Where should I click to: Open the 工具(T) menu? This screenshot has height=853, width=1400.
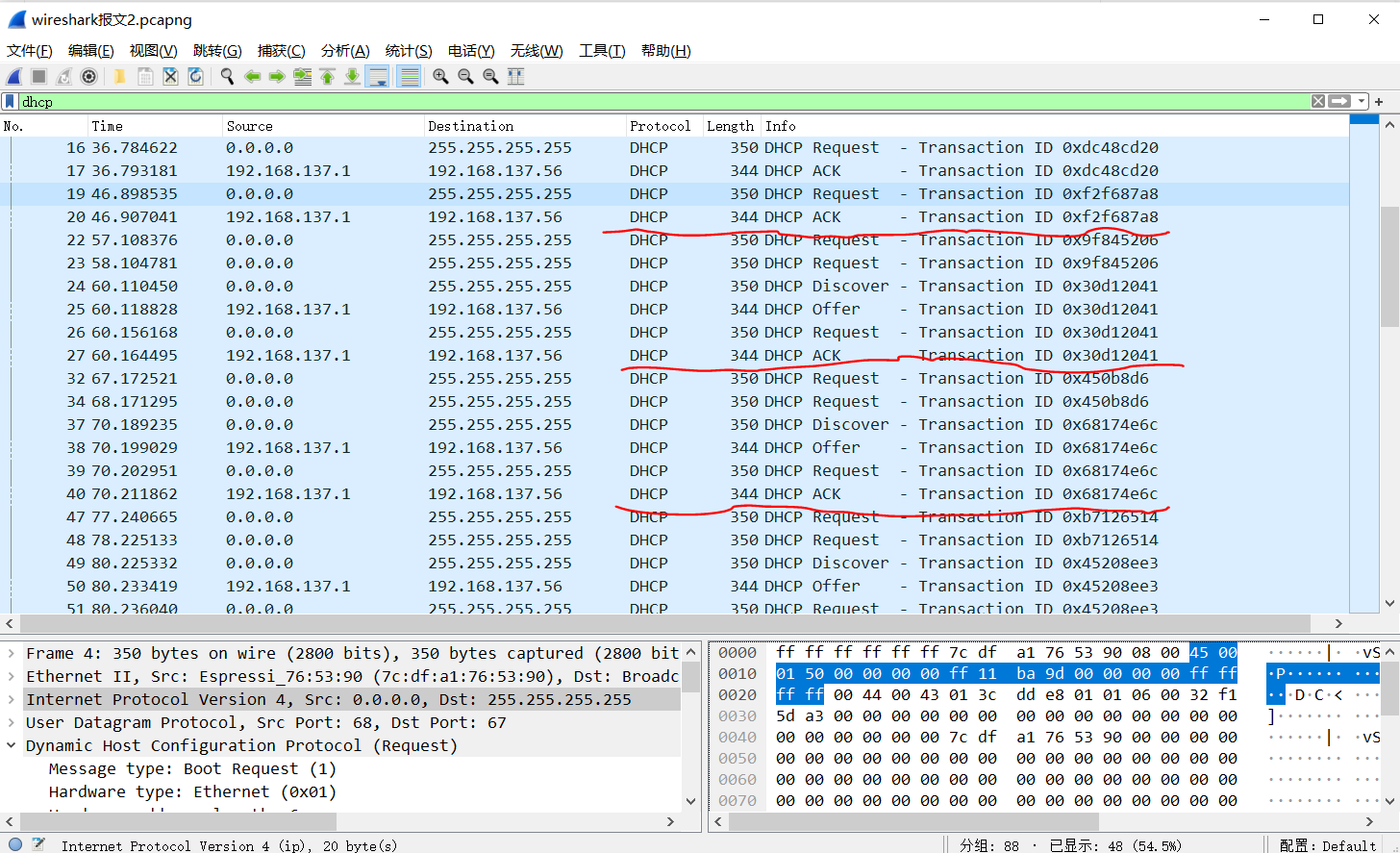(x=602, y=51)
